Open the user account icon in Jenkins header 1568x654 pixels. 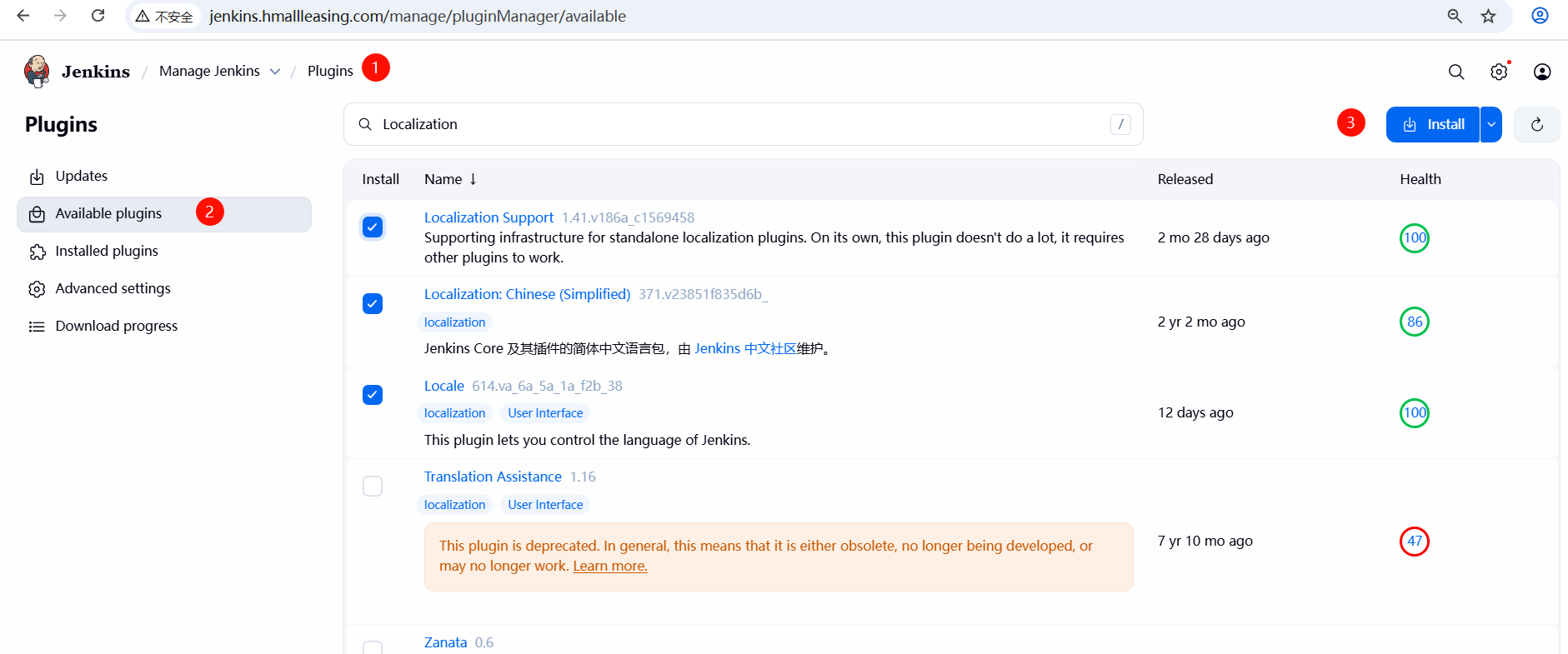click(x=1541, y=72)
